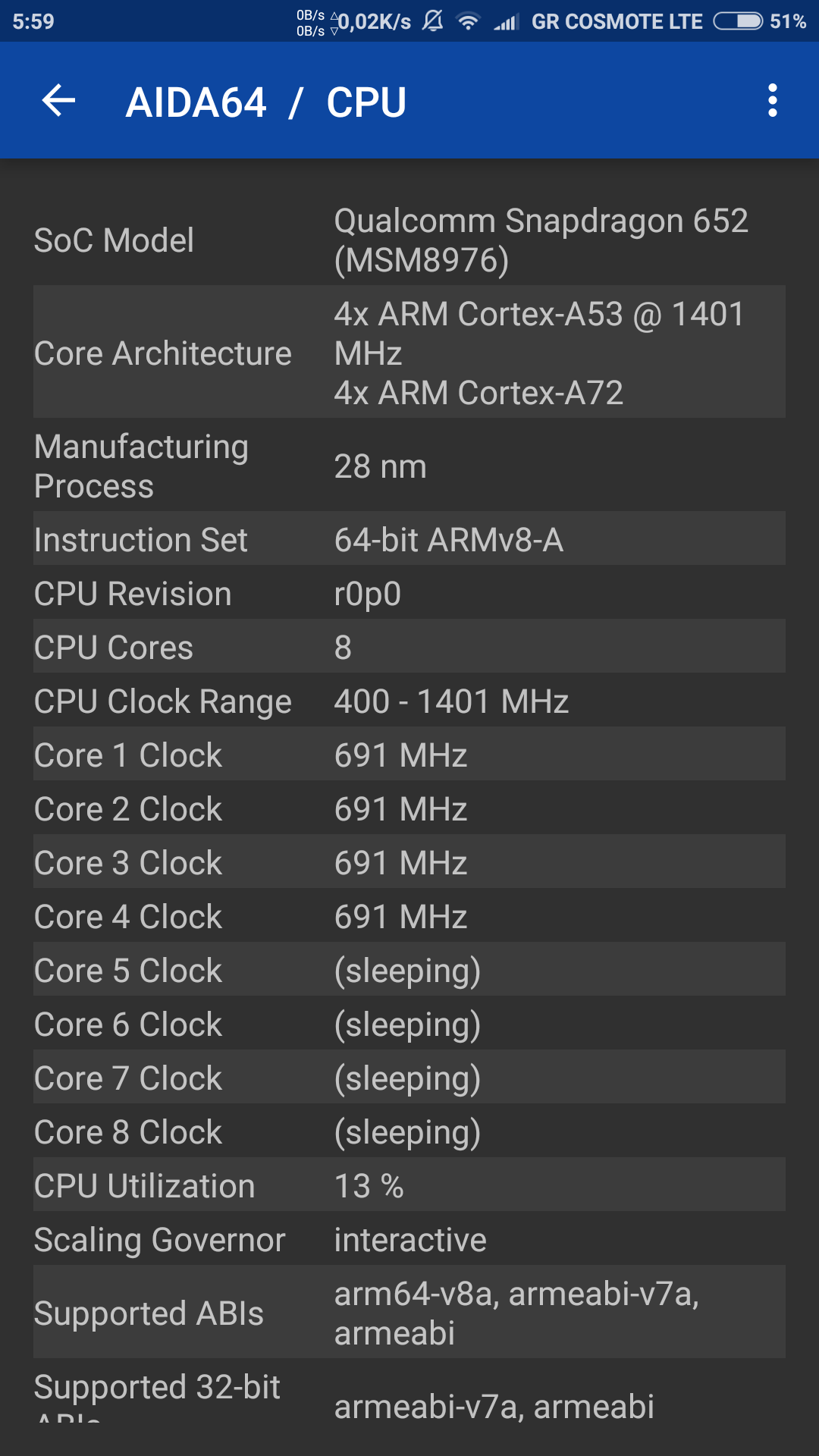
Task: Select the CPU Clock Range entry
Action: (x=409, y=701)
